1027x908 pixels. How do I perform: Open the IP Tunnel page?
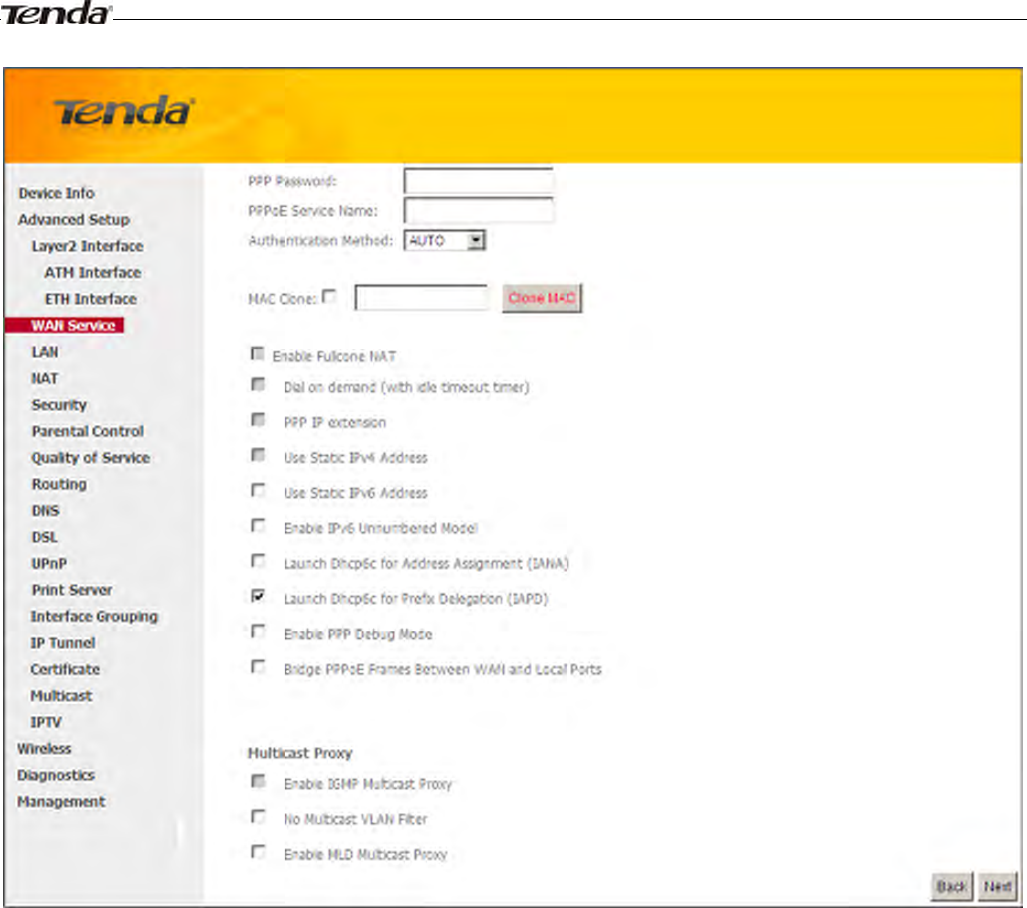pos(63,643)
